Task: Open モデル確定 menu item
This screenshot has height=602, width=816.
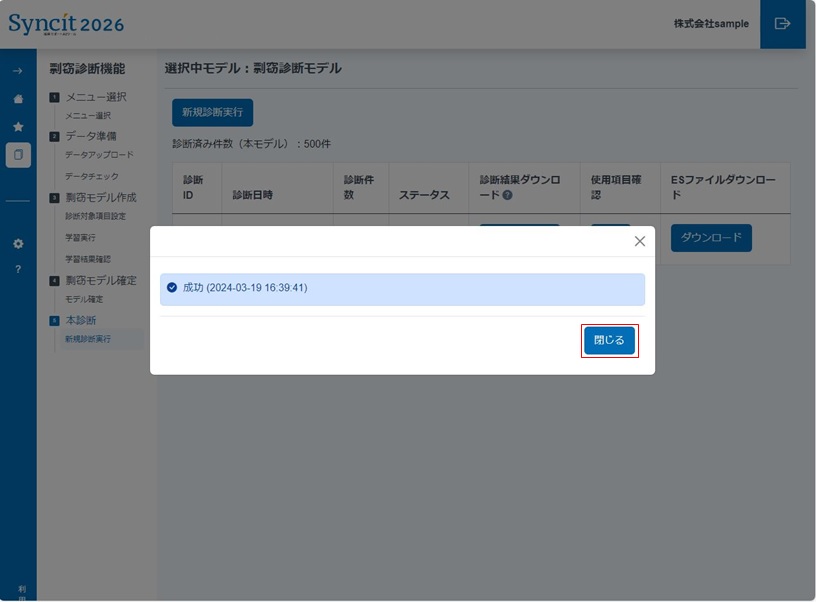Action: [x=84, y=299]
